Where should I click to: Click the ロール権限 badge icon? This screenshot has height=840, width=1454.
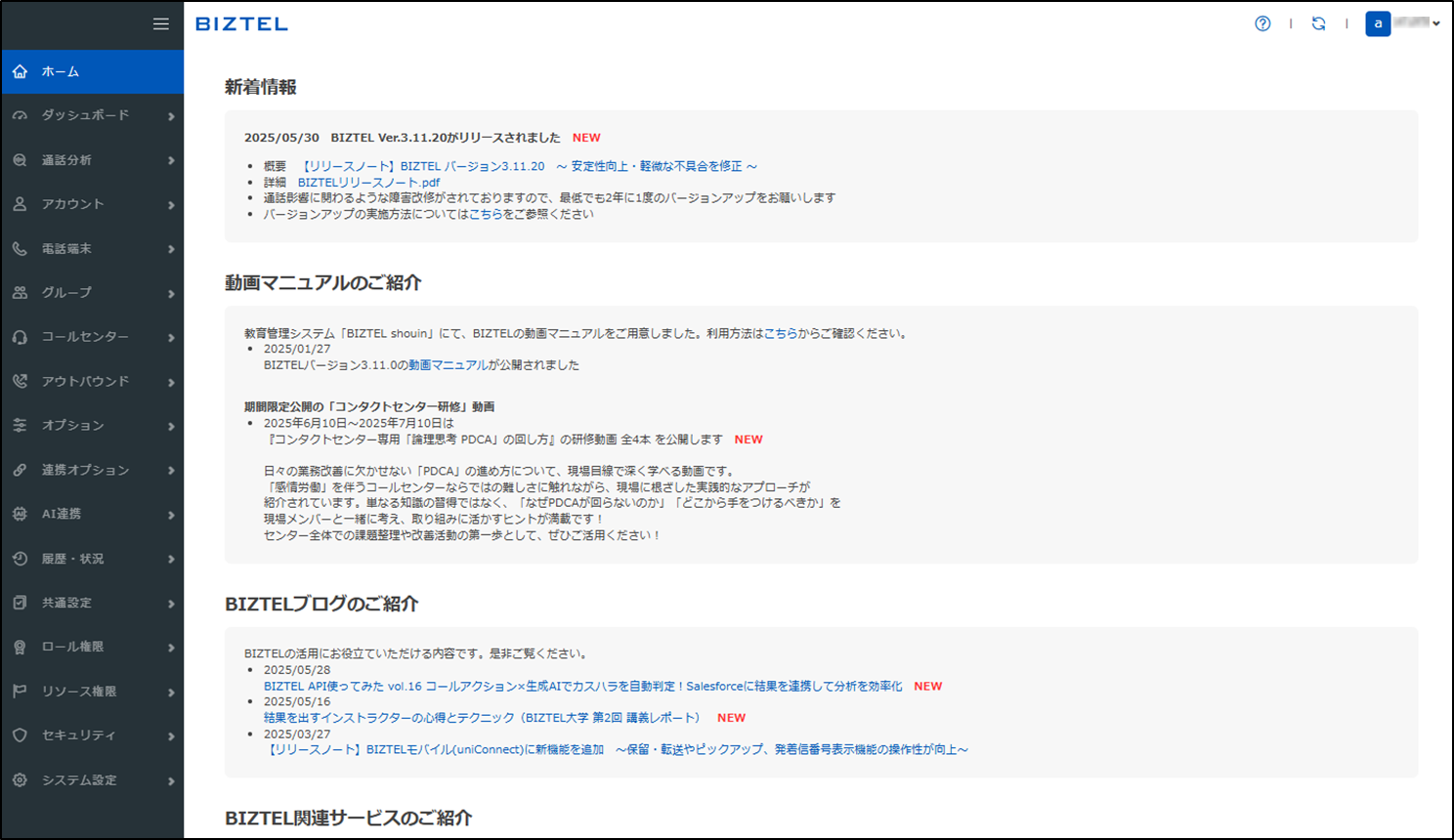(20, 647)
